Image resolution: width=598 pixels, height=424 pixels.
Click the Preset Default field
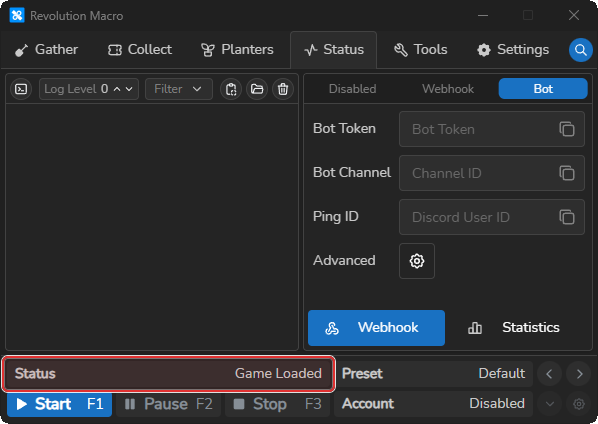pyautogui.click(x=433, y=374)
